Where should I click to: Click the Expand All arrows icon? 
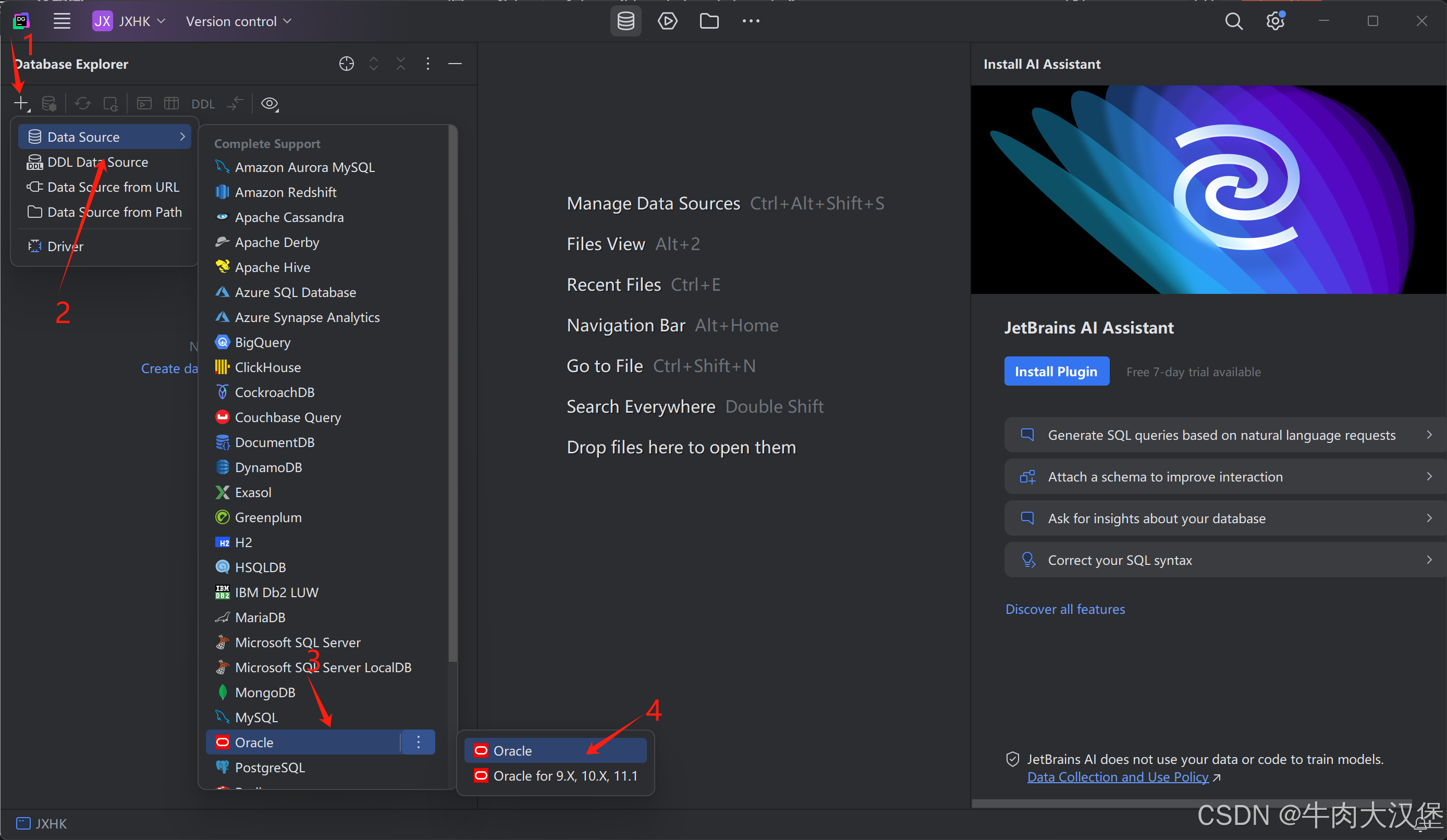(x=373, y=64)
